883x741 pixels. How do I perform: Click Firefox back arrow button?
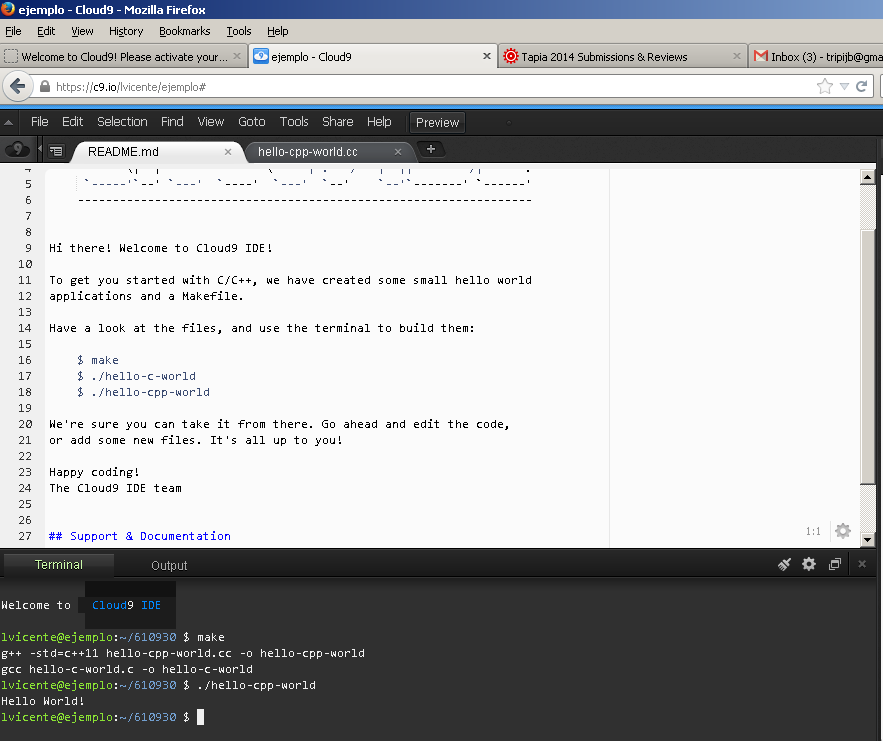tap(17, 87)
